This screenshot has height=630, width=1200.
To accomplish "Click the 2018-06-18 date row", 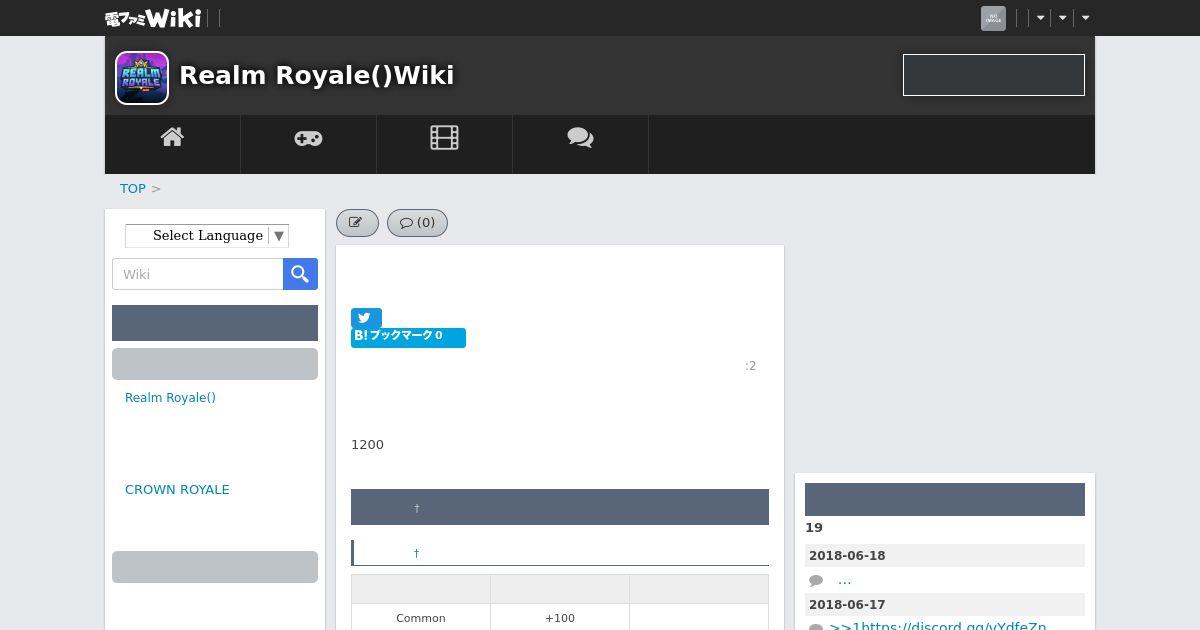I will [945, 556].
